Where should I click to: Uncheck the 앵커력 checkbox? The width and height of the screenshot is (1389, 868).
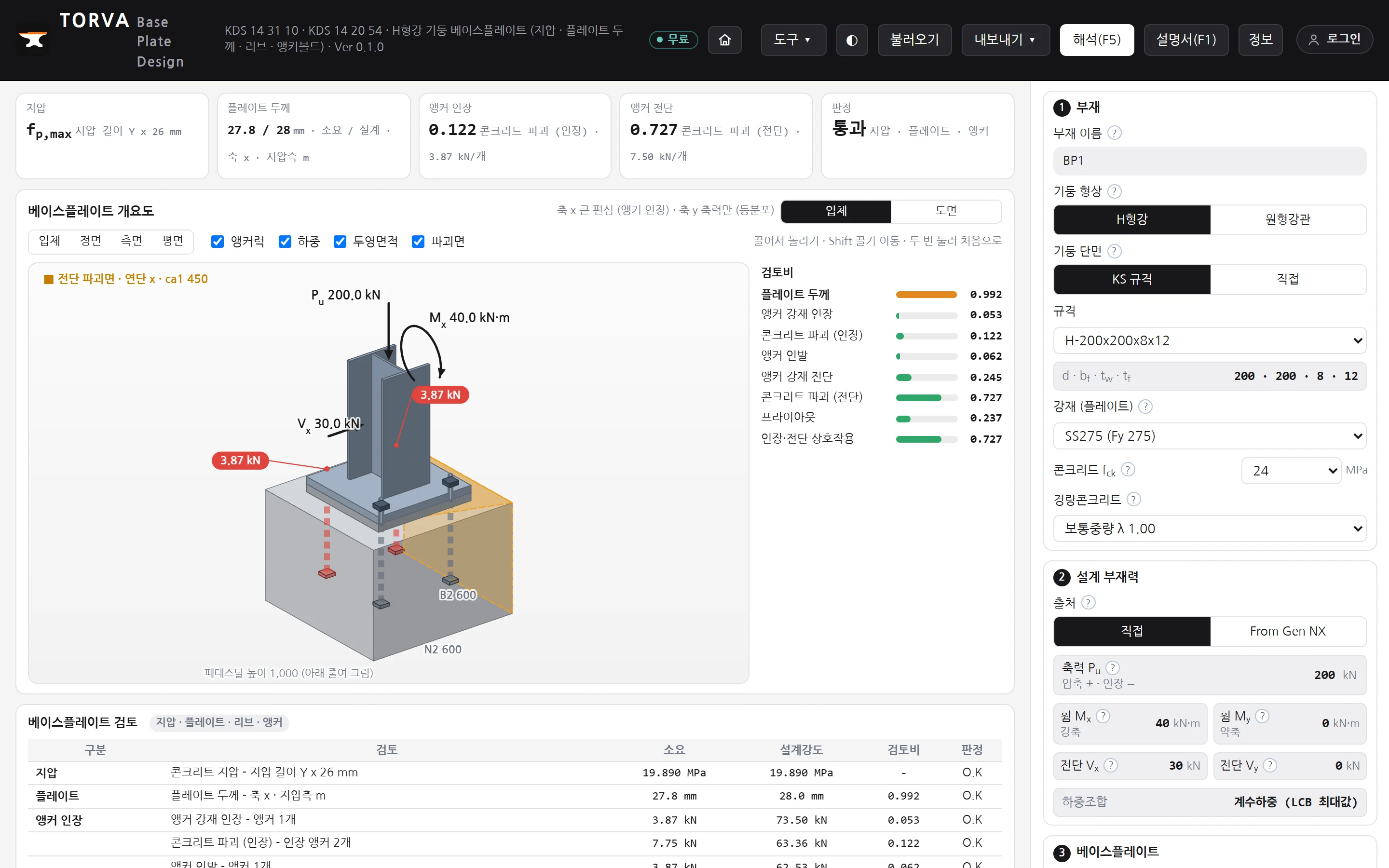tap(218, 242)
